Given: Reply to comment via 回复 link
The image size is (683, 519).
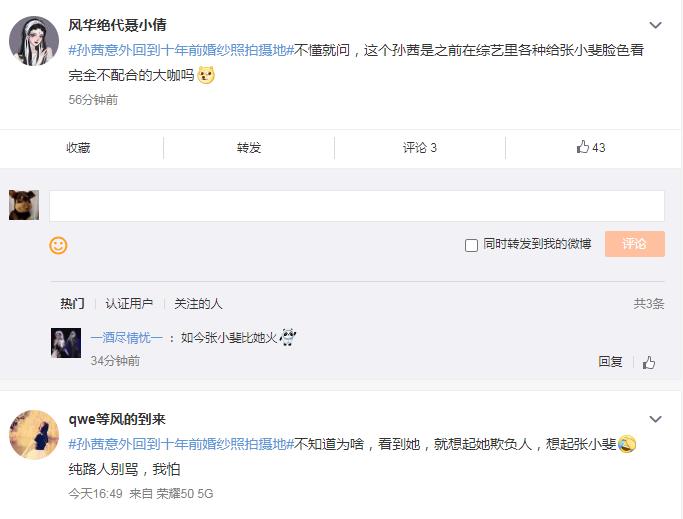Looking at the screenshot, I should [610, 362].
